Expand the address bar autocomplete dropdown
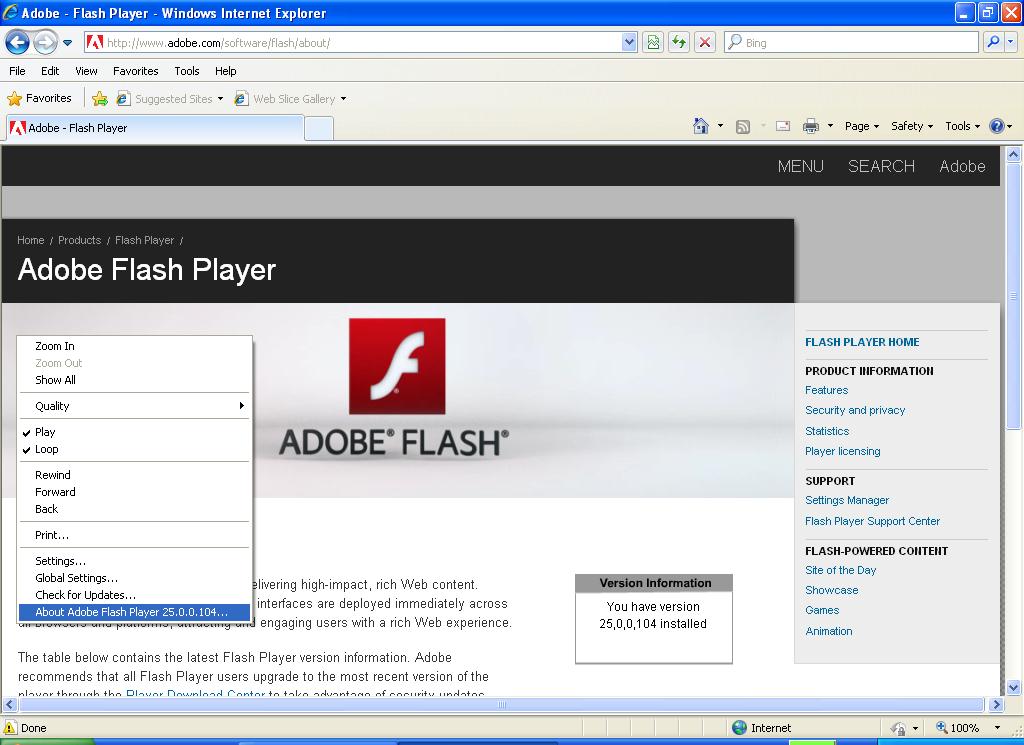This screenshot has width=1024, height=745. click(x=629, y=42)
